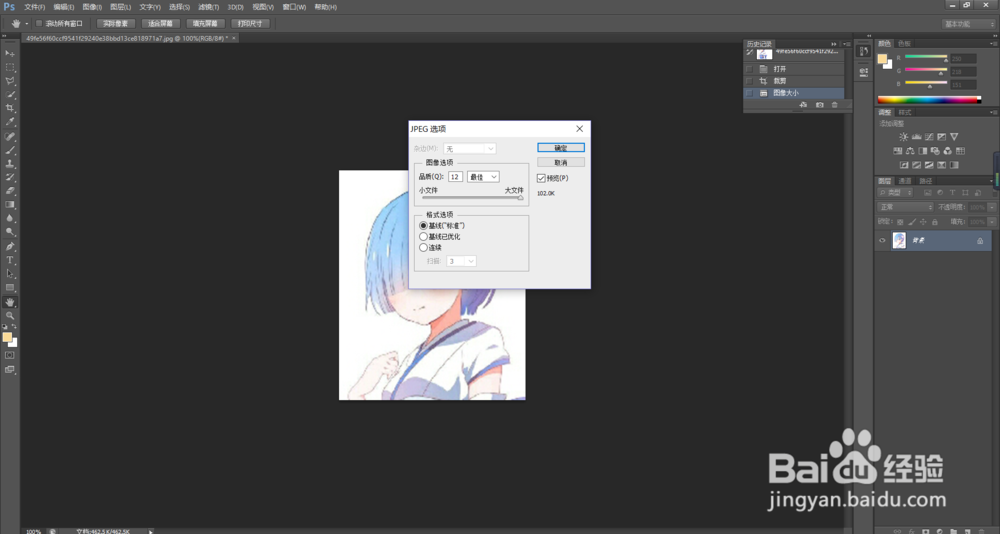Open the Hand tool preset picker arrow
This screenshot has width=1000, height=534.
point(27,24)
